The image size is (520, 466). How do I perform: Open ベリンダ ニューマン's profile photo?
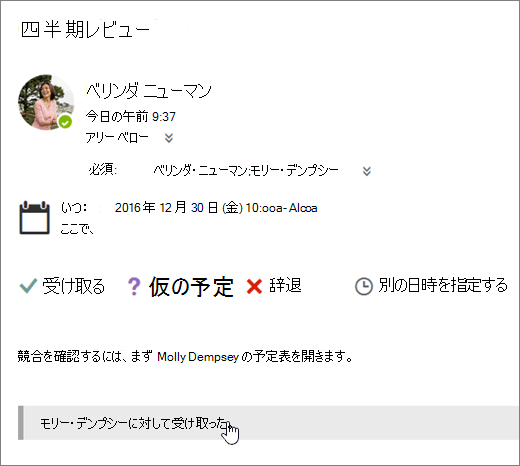[46, 102]
